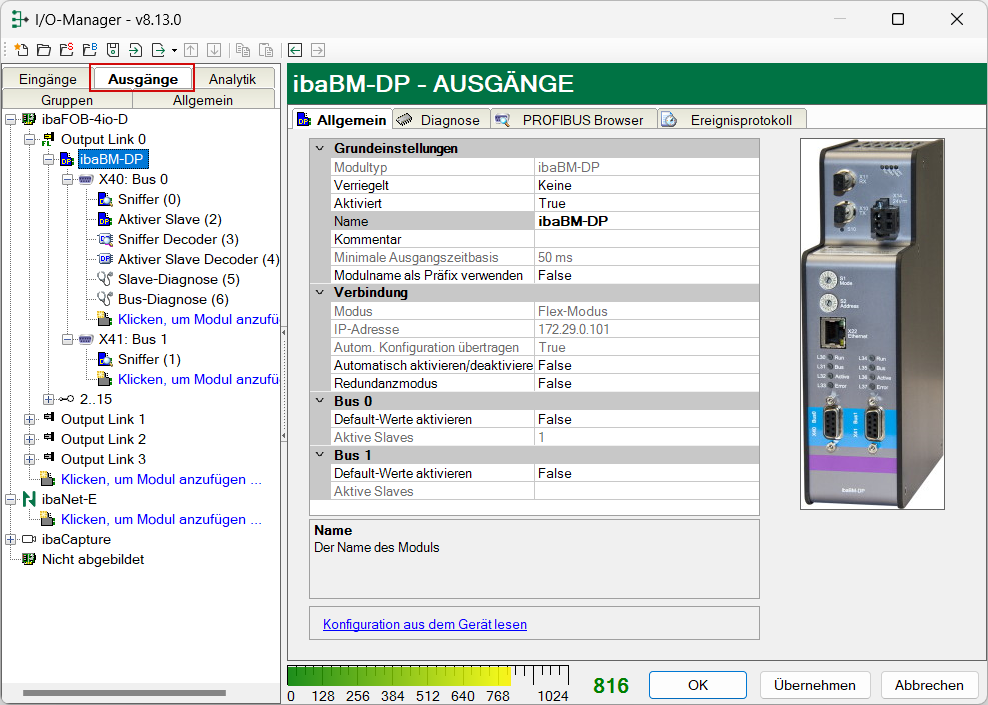Select Aktiver Slave Decoder (4) module

point(198,259)
